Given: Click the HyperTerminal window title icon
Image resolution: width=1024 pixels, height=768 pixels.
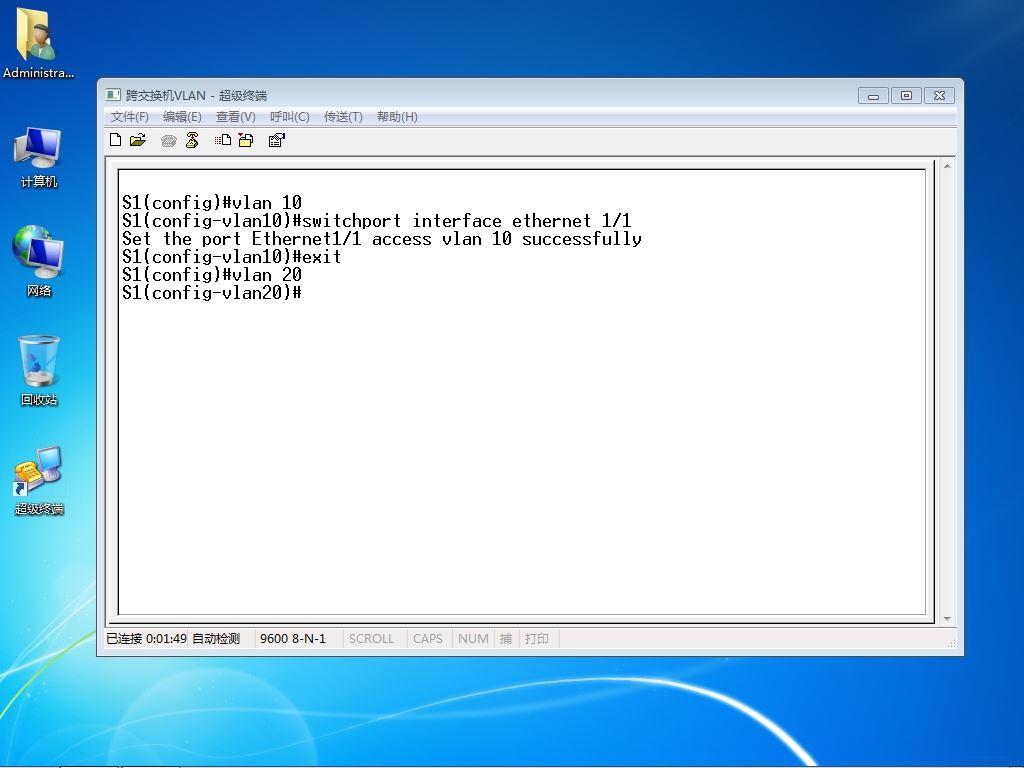Looking at the screenshot, I should pos(114,95).
